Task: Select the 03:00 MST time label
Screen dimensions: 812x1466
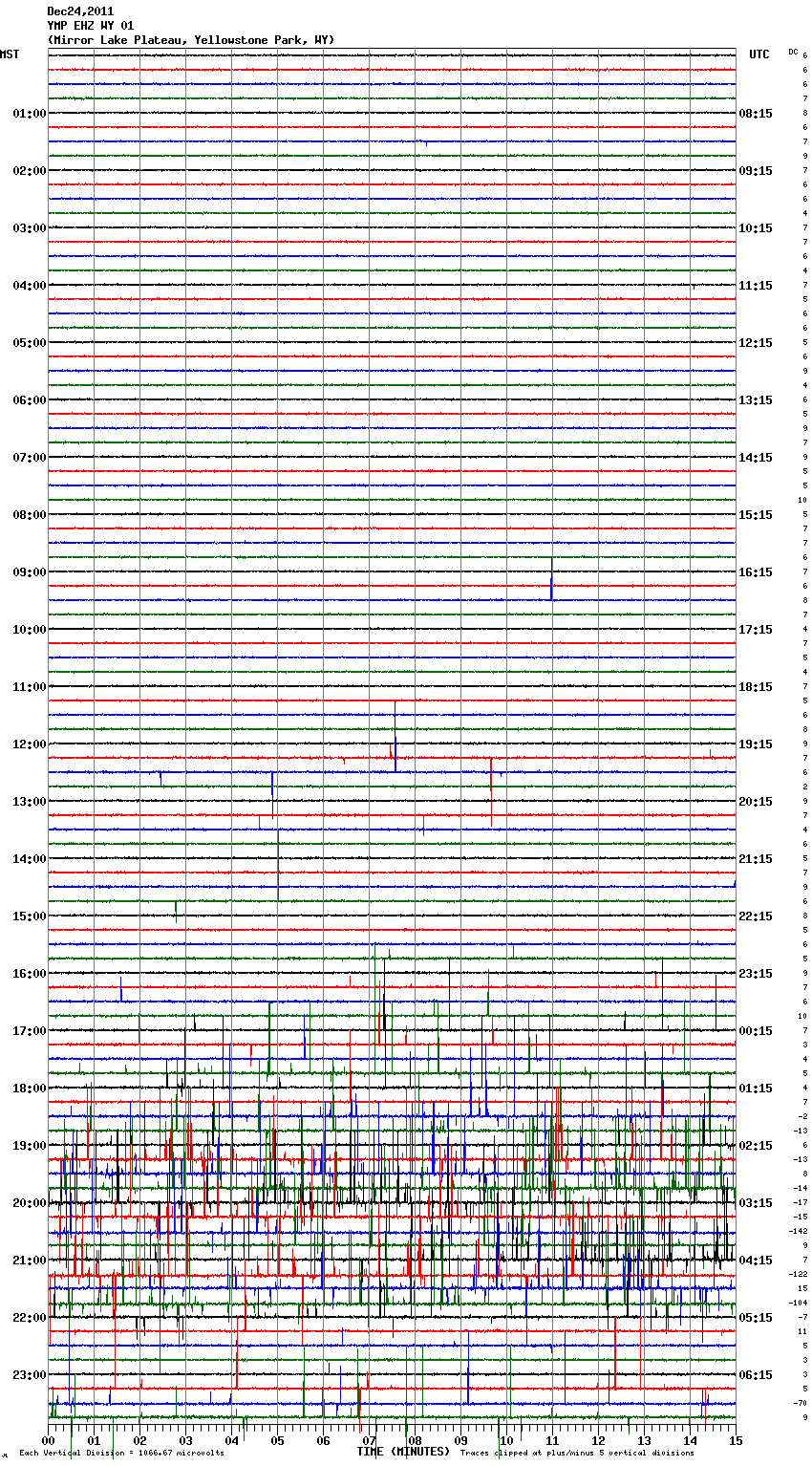Action: click(x=29, y=228)
